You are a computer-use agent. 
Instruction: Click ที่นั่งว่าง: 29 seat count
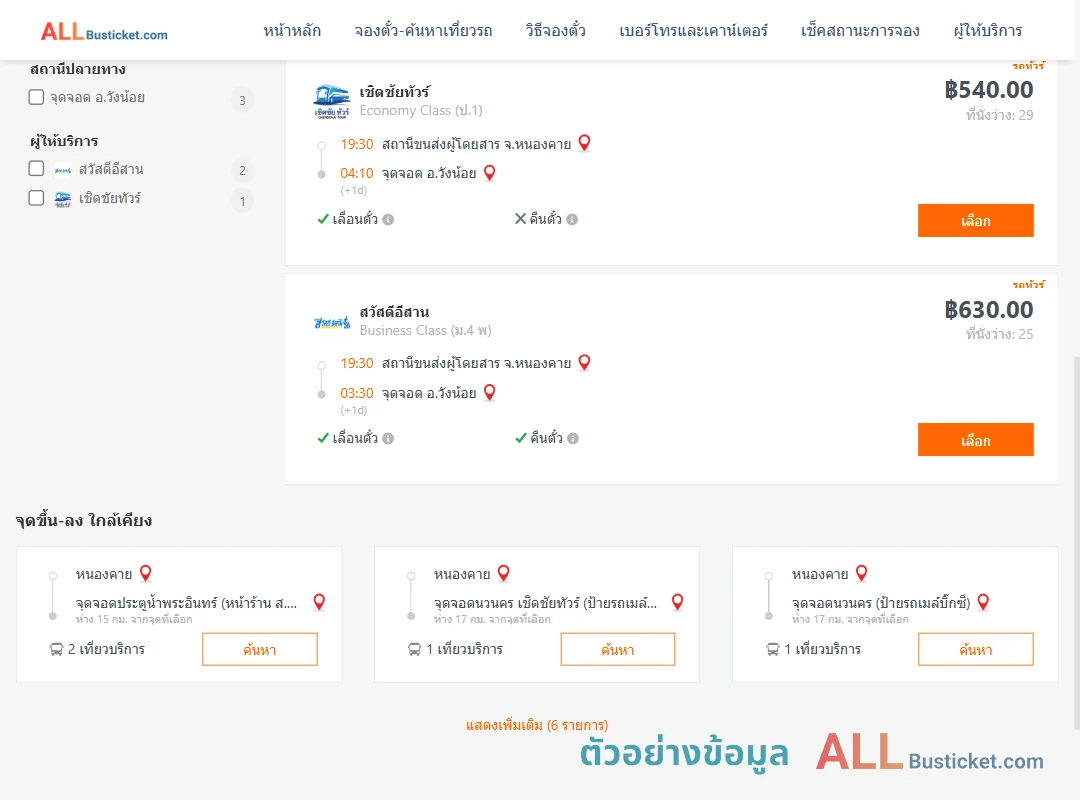coord(999,115)
